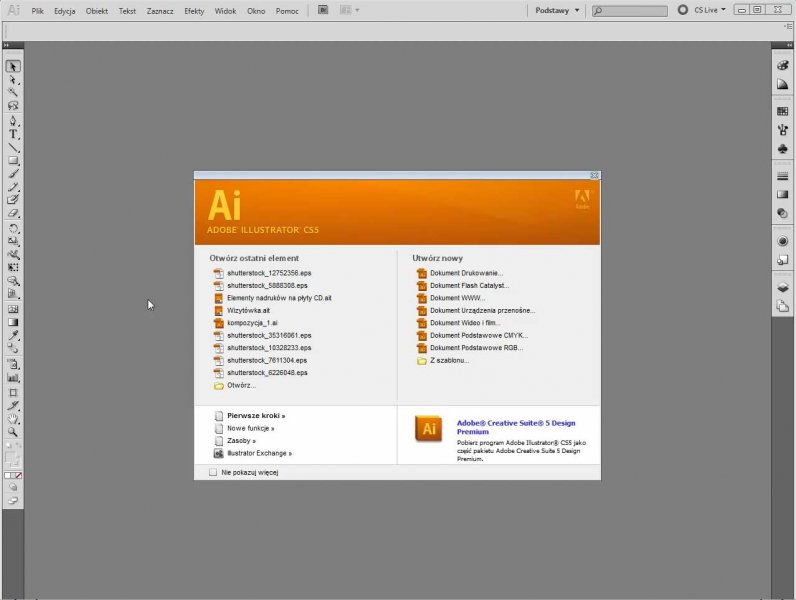Open the Layers panel icon
The image size is (796, 600).
tap(783, 288)
